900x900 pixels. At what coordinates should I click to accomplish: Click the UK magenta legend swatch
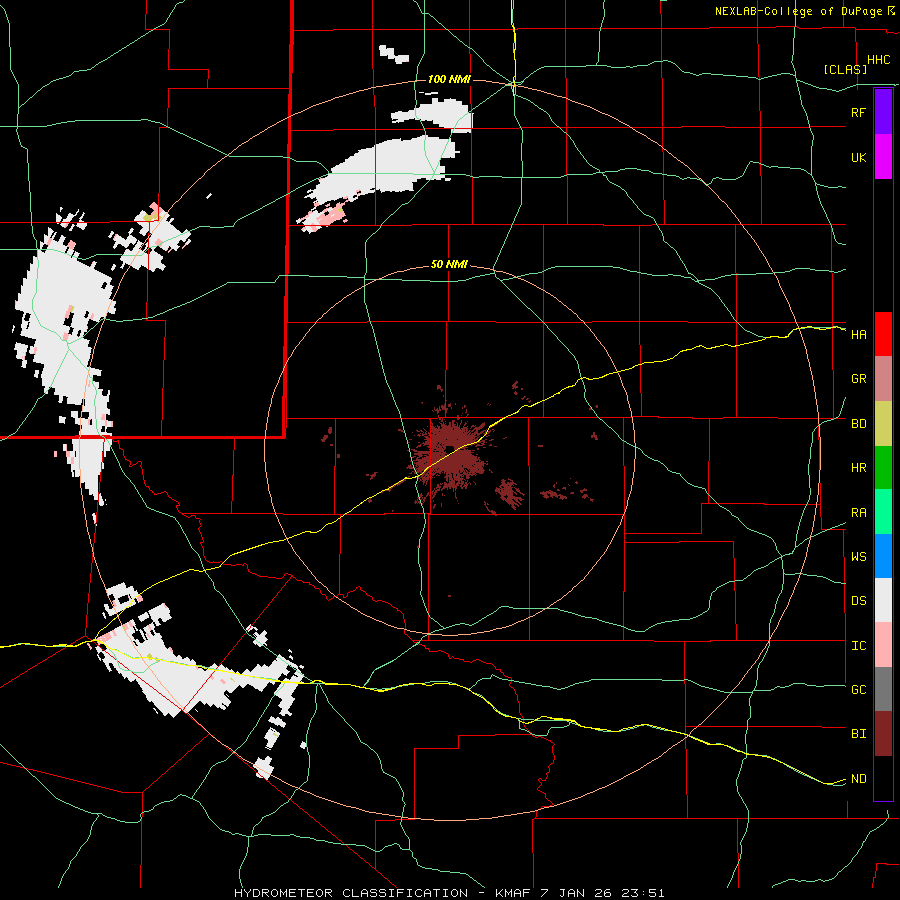883,157
